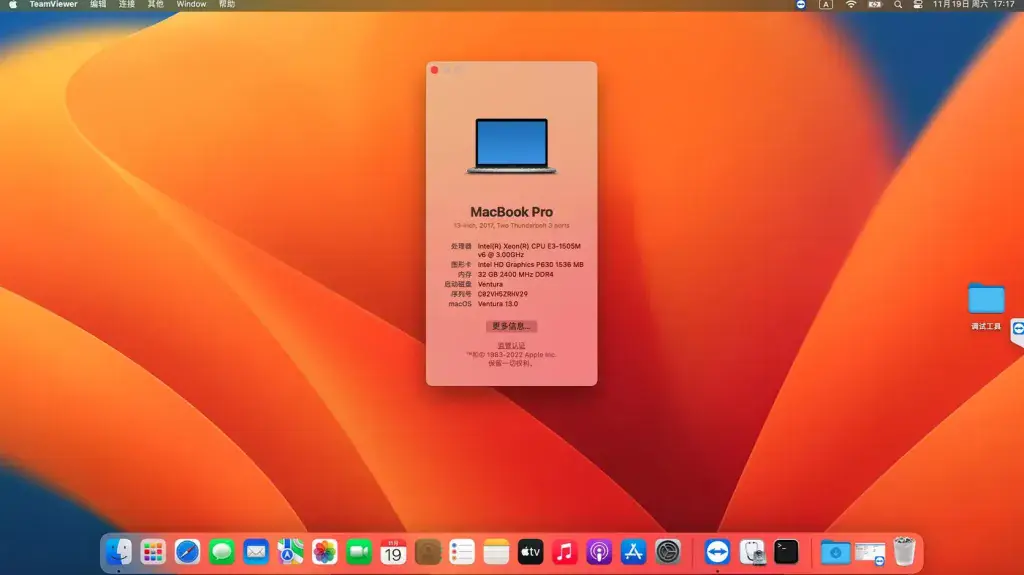Open the 编辑 menu
This screenshot has height=575, width=1024.
click(x=98, y=5)
